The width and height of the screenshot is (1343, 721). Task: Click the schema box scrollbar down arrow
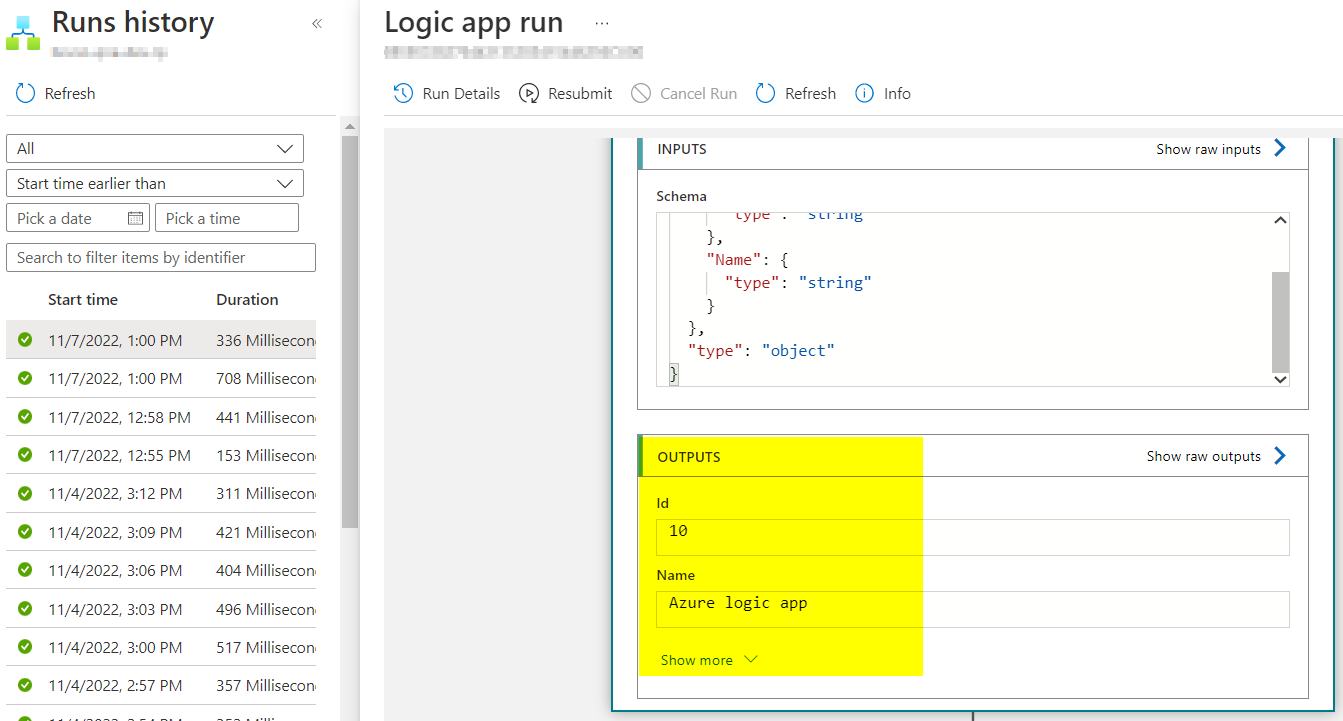[x=1280, y=379]
